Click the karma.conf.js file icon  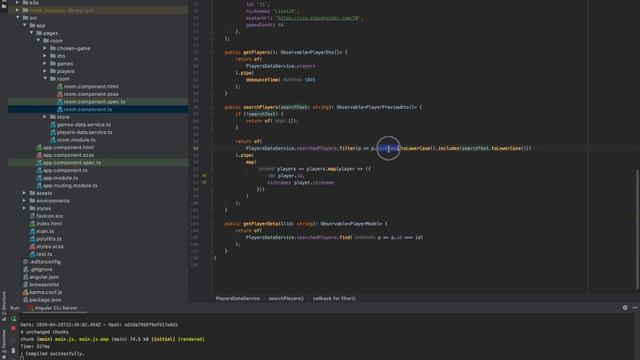tap(25, 292)
